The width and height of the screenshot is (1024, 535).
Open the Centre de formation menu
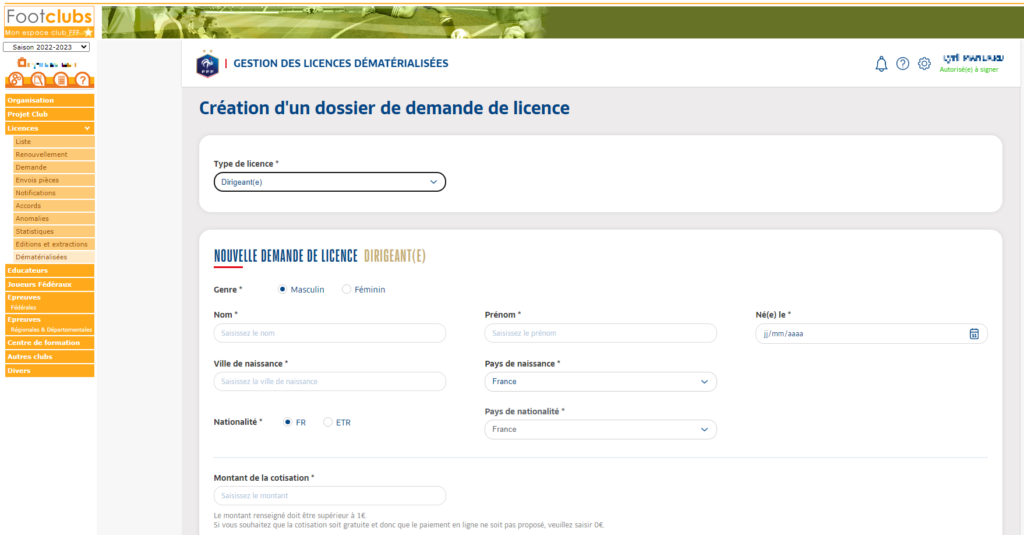tap(50, 342)
